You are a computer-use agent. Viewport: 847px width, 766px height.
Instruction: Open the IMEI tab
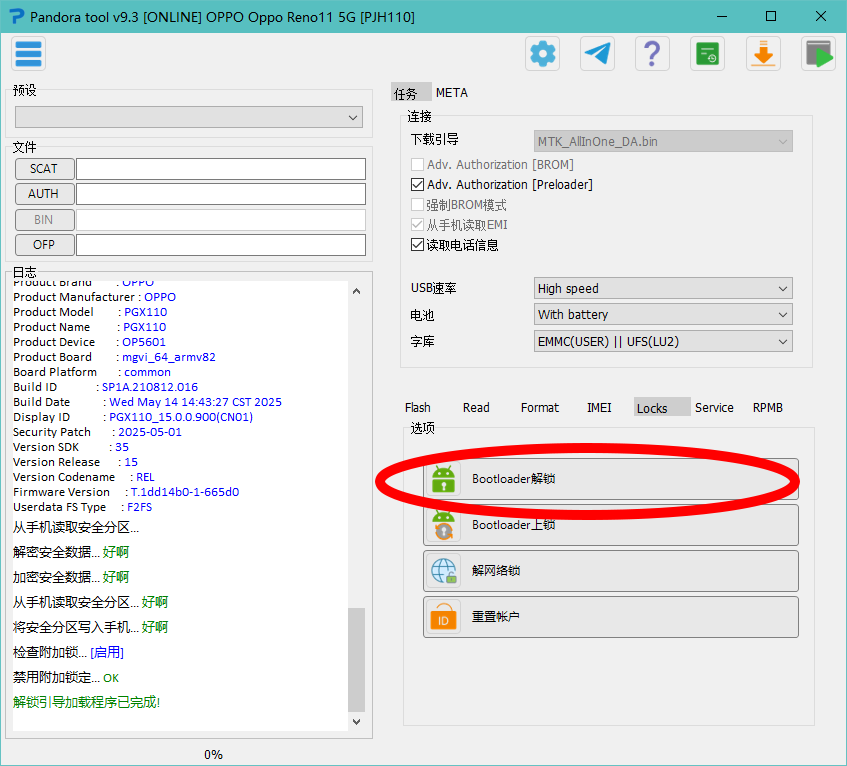(599, 407)
